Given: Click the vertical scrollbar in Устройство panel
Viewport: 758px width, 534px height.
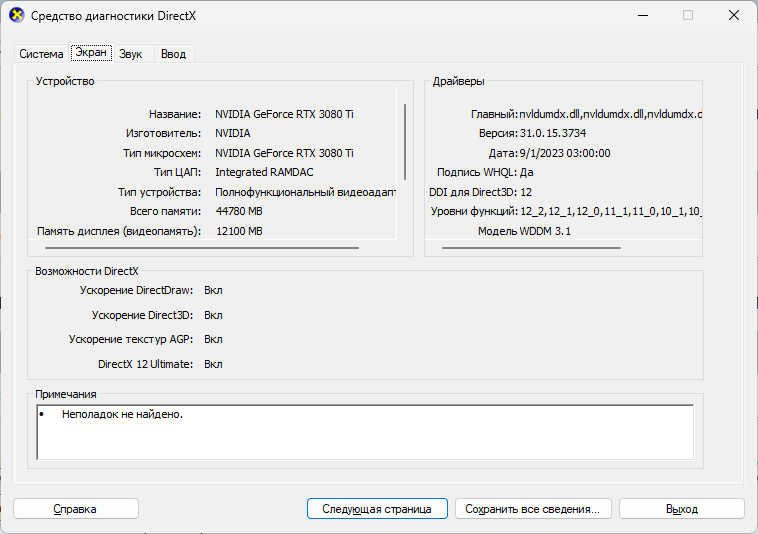Looking at the screenshot, I should point(405,142).
